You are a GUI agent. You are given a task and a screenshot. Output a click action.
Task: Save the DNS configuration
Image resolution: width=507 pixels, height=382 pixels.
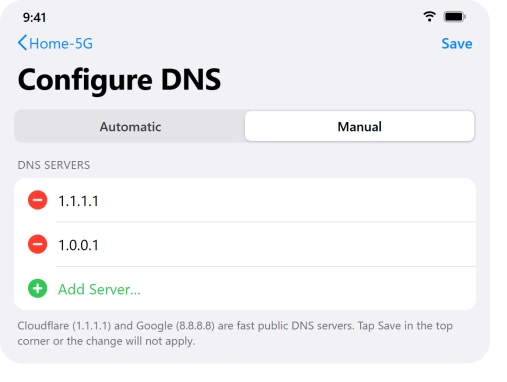[457, 44]
